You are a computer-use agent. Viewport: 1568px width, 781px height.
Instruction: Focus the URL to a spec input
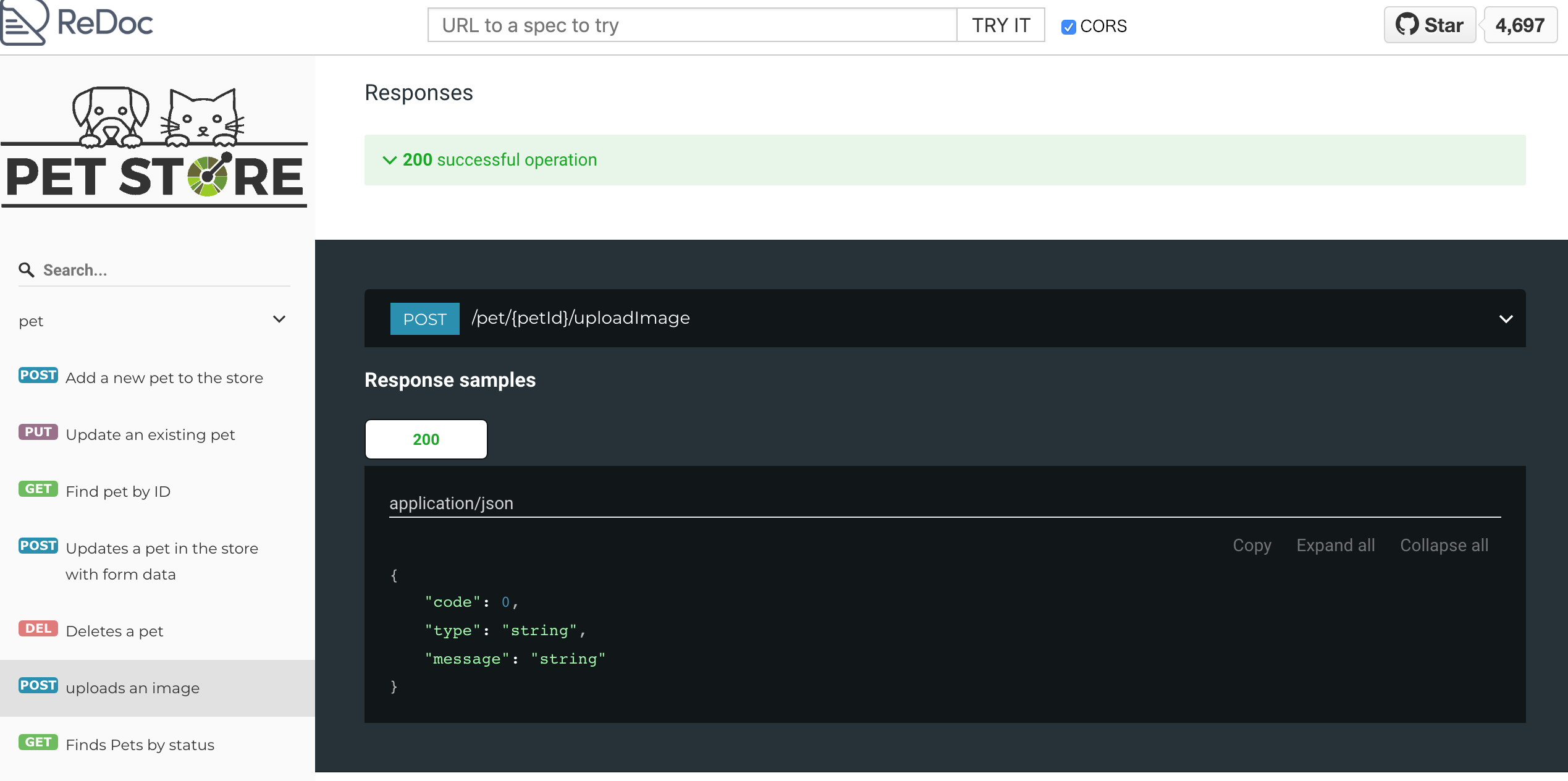(692, 25)
